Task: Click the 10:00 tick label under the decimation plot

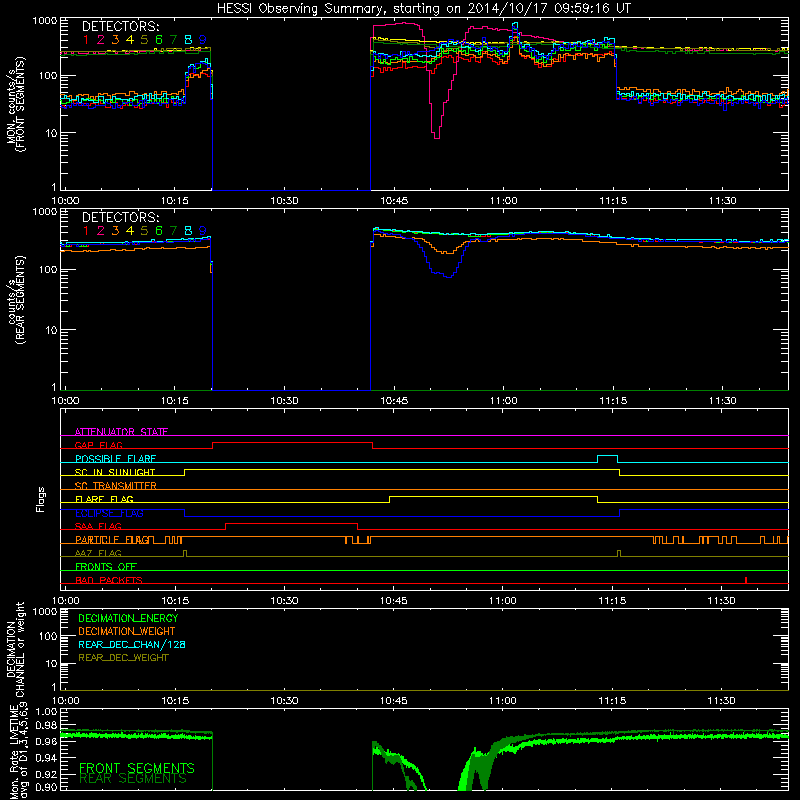Action: click(x=65, y=701)
